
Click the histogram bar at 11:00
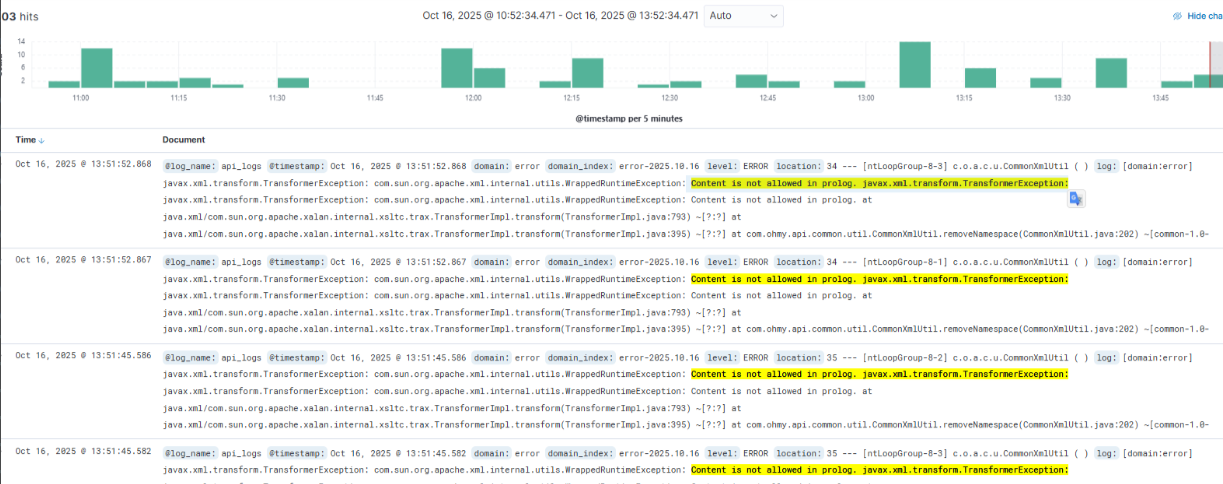click(x=96, y=67)
